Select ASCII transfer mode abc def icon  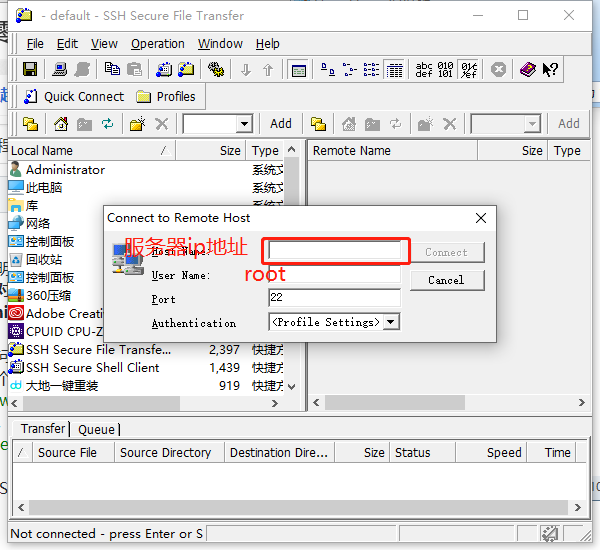tap(424, 70)
